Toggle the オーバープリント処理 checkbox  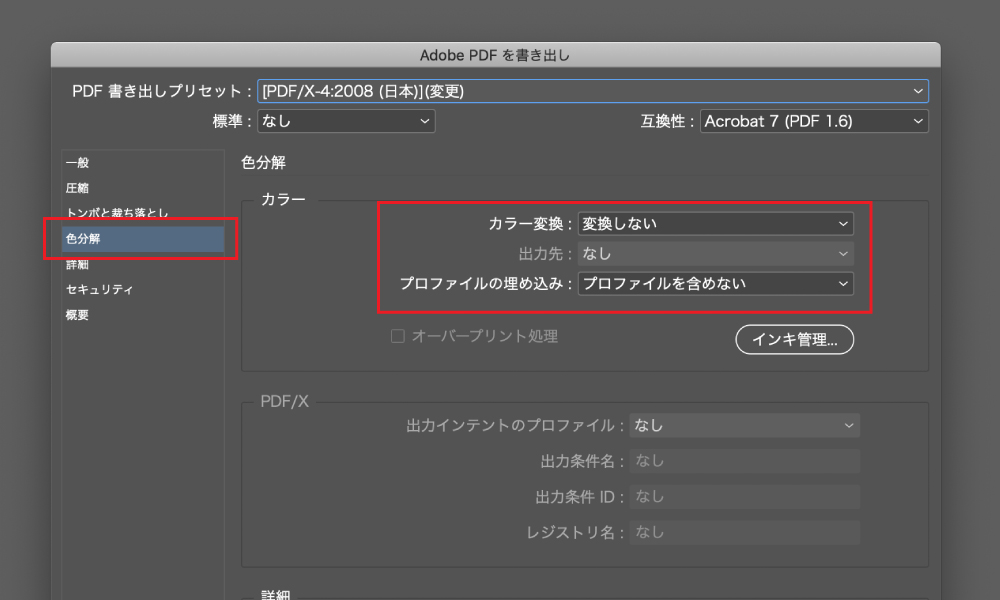click(398, 337)
